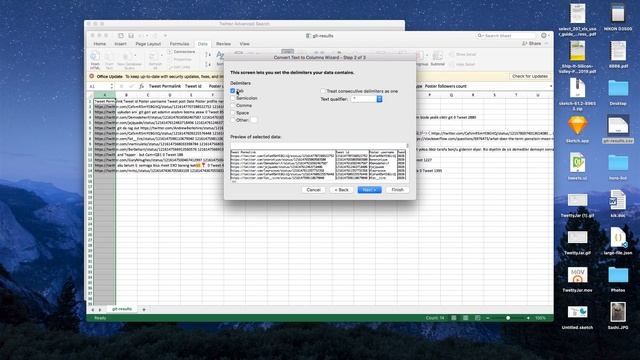640x360 pixels.
Task: Switch to the Review ribbon tab
Action: (x=223, y=44)
